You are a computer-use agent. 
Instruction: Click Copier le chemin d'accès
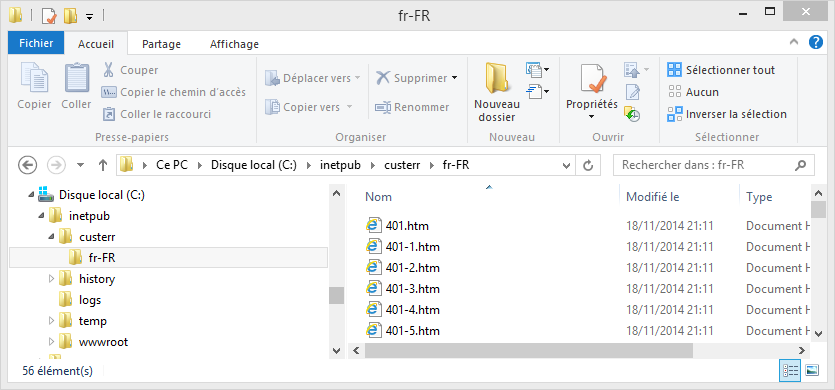coord(174,92)
